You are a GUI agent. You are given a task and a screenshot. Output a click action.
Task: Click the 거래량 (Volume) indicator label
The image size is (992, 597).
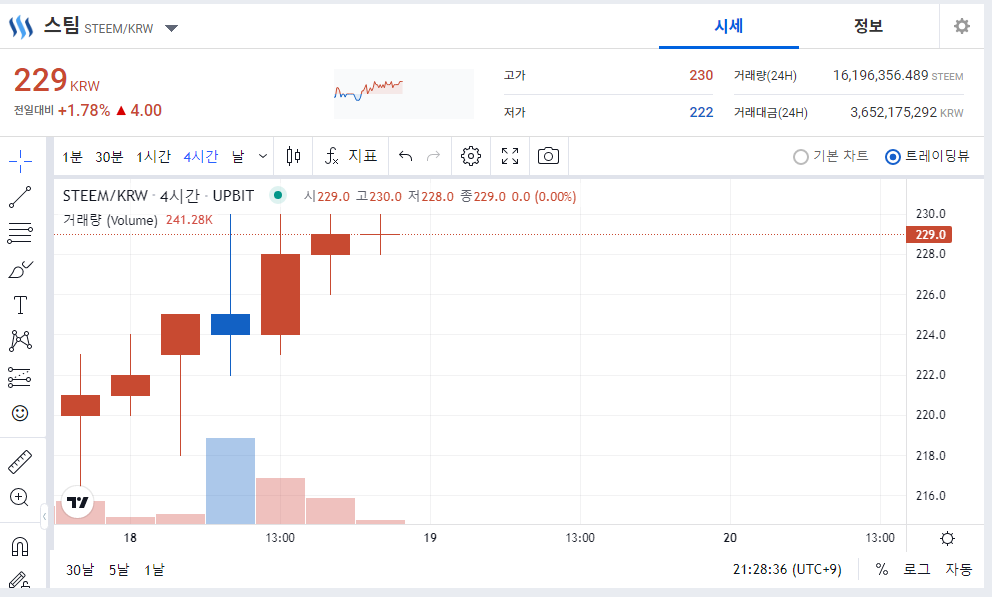click(x=110, y=220)
